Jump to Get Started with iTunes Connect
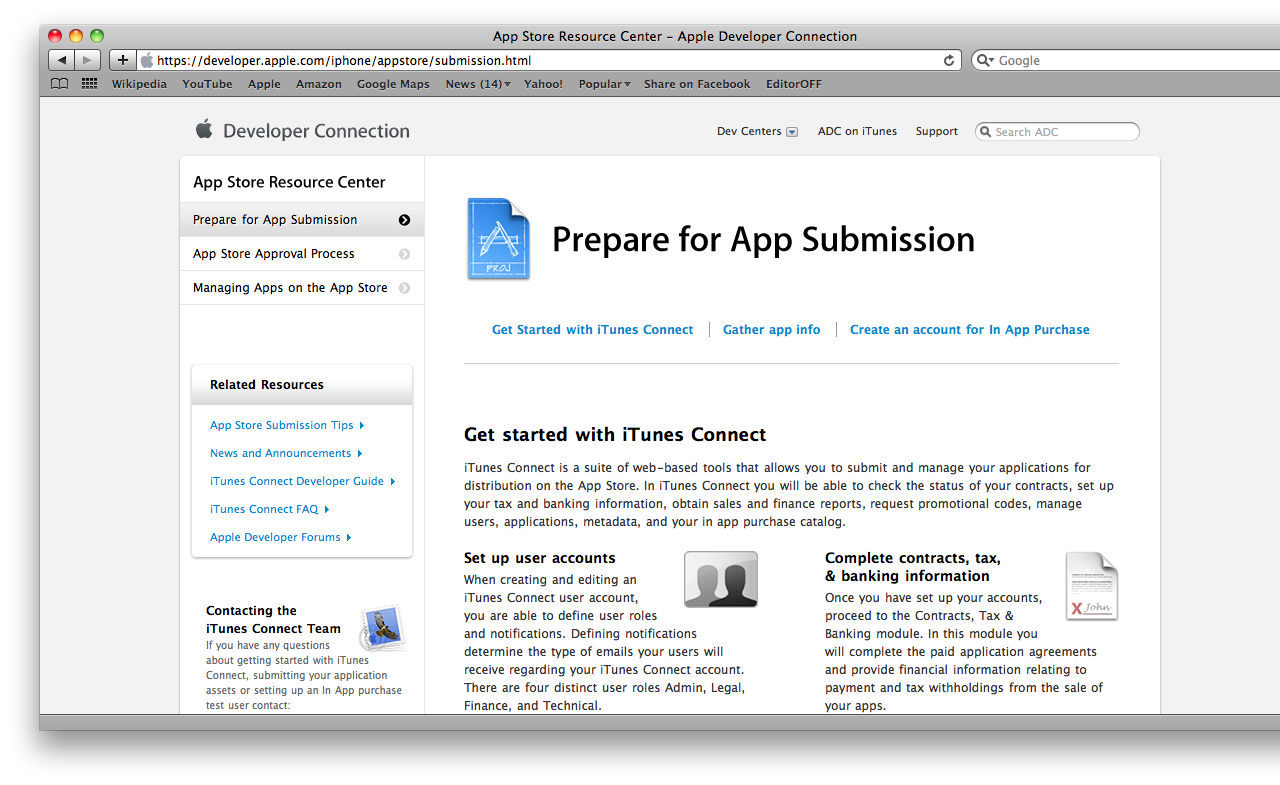Image resolution: width=1280 pixels, height=785 pixels. click(x=592, y=329)
